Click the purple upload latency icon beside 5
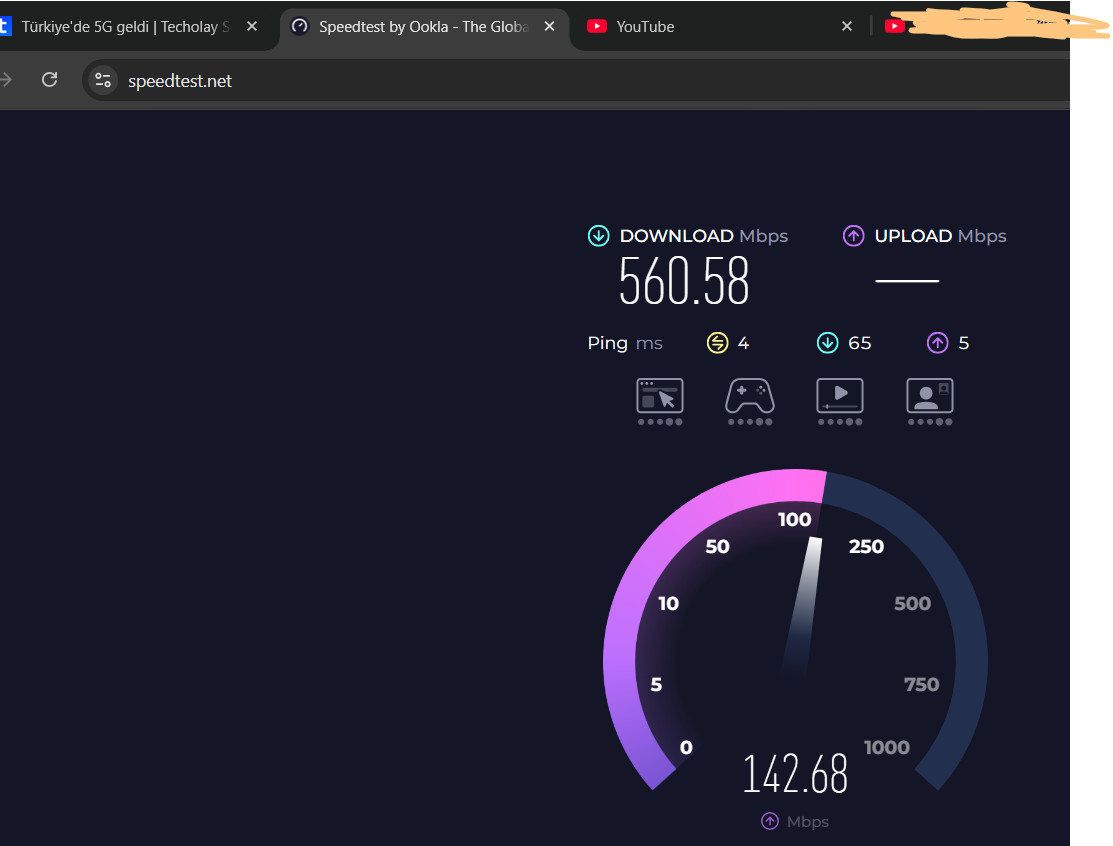Image resolution: width=1113 pixels, height=846 pixels. (x=938, y=343)
